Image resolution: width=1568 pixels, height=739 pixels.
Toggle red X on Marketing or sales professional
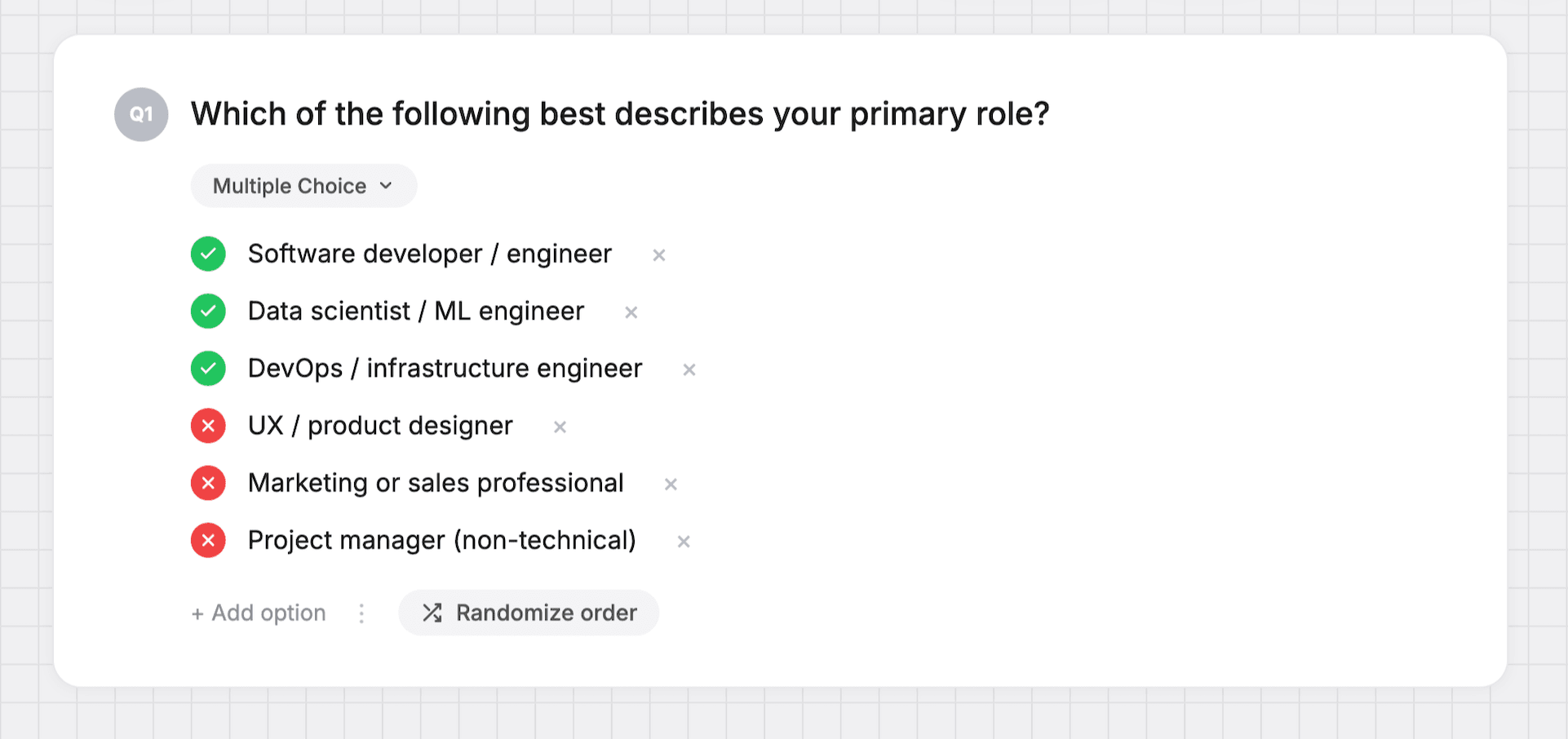[208, 483]
